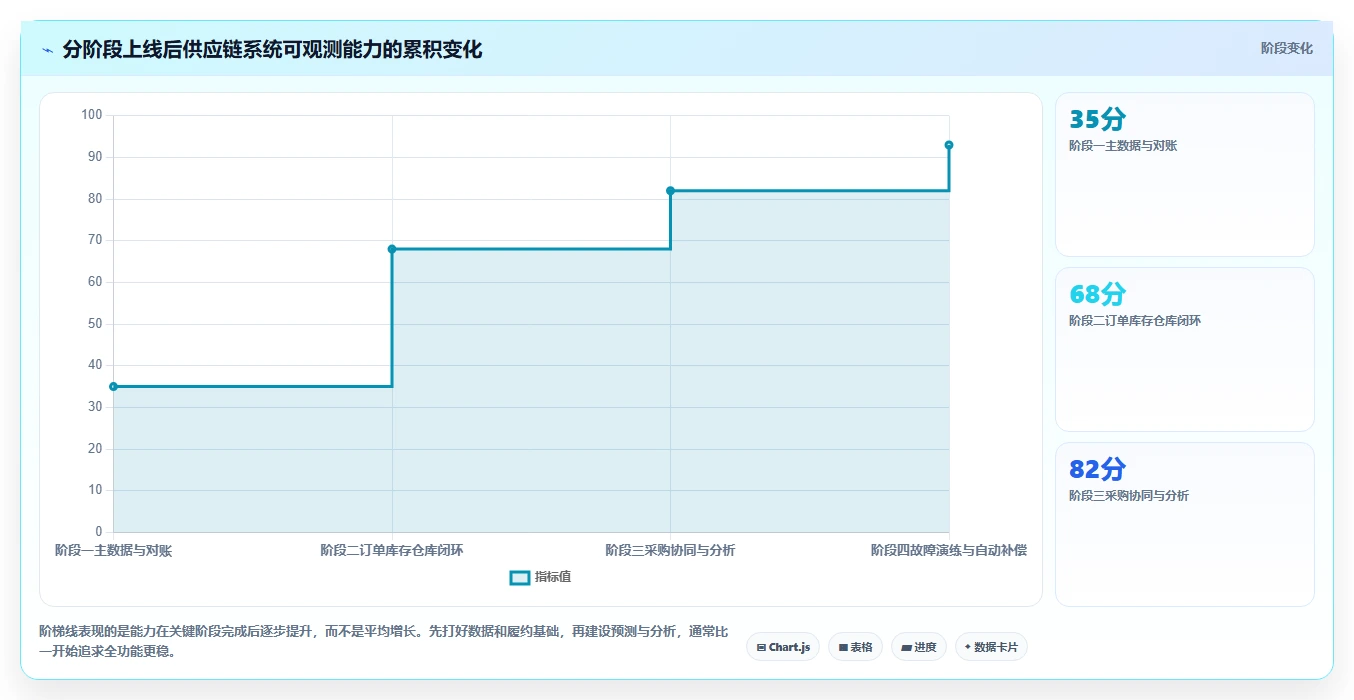Click x-axis label 阶段一主数据与对账
1354x700 pixels.
113,550
